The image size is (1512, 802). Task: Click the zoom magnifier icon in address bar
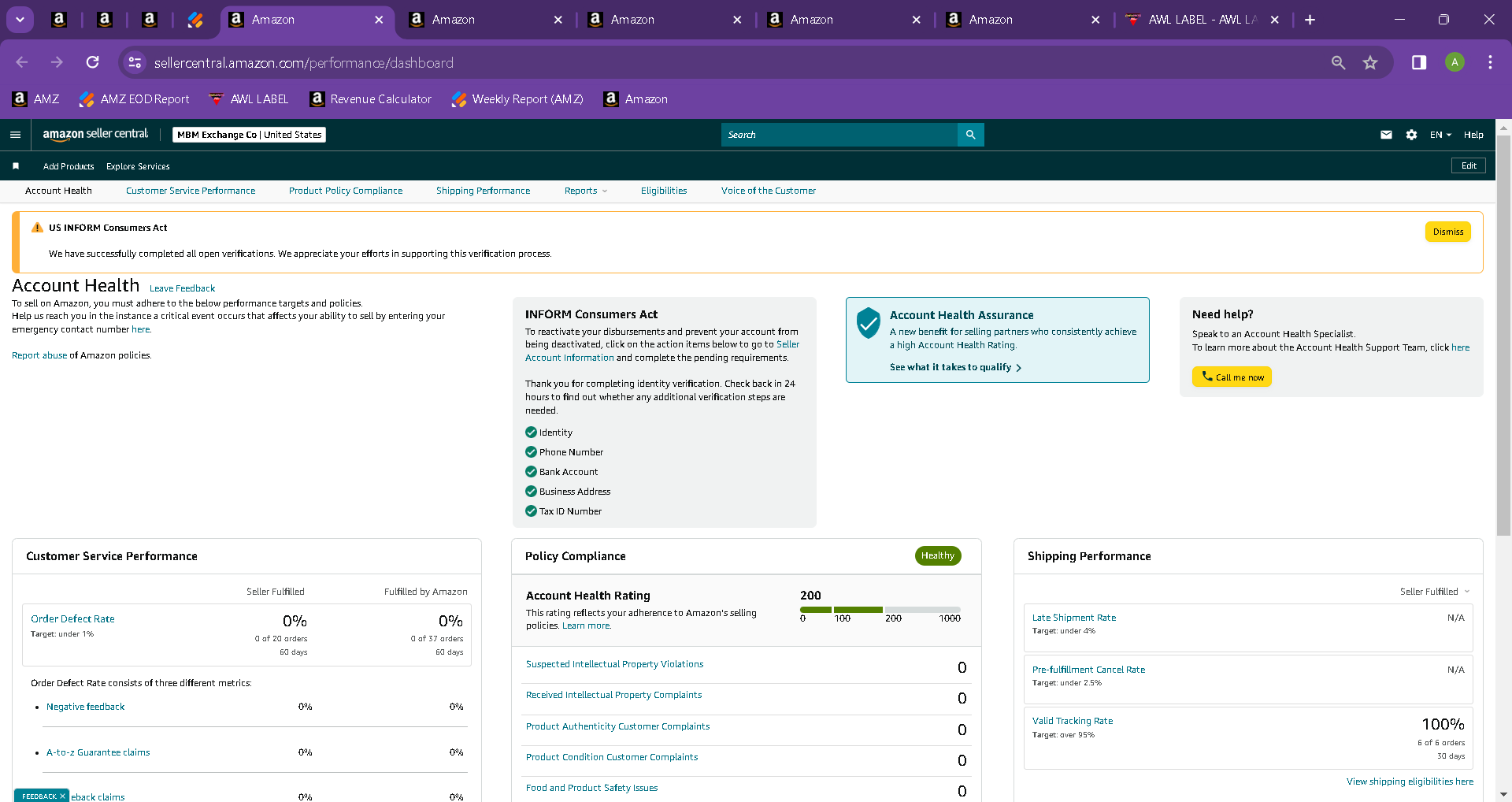(x=1338, y=62)
